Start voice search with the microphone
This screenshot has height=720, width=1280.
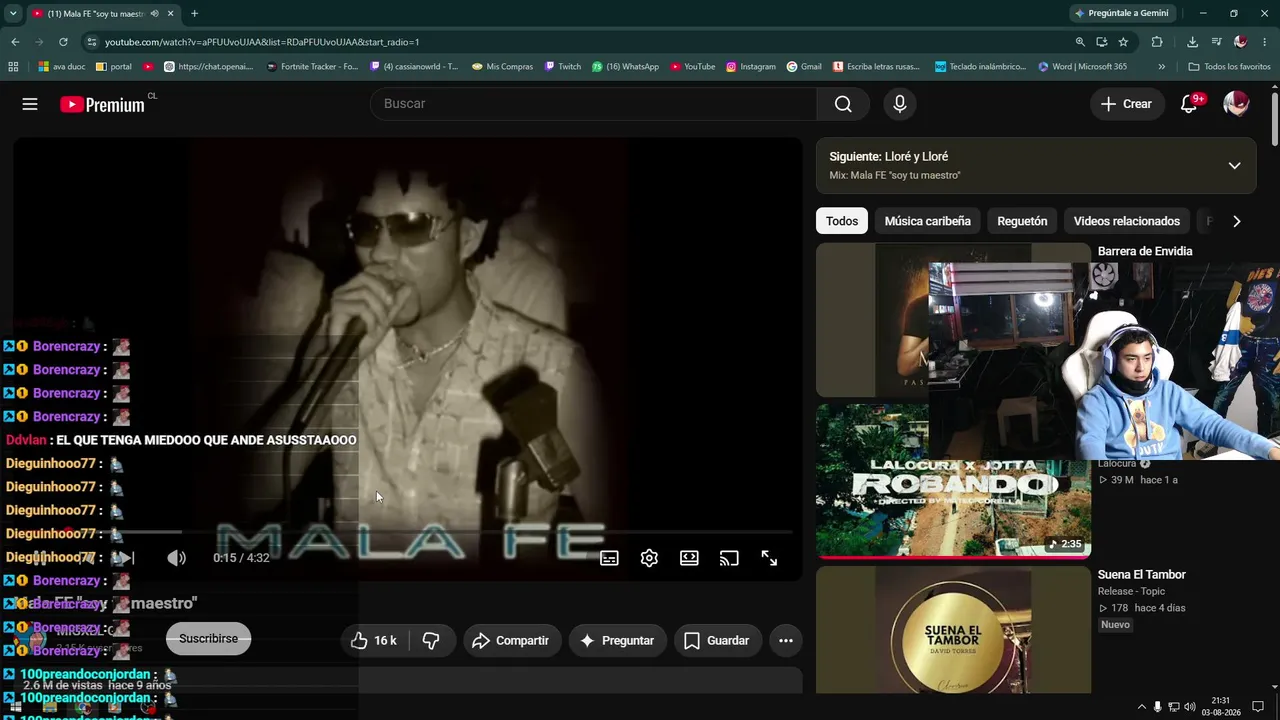(x=900, y=104)
